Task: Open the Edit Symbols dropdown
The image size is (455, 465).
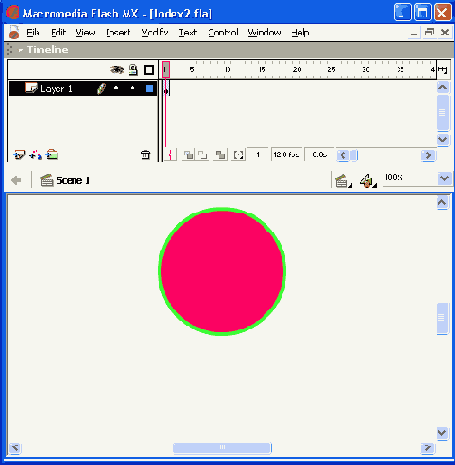Action: coord(368,181)
